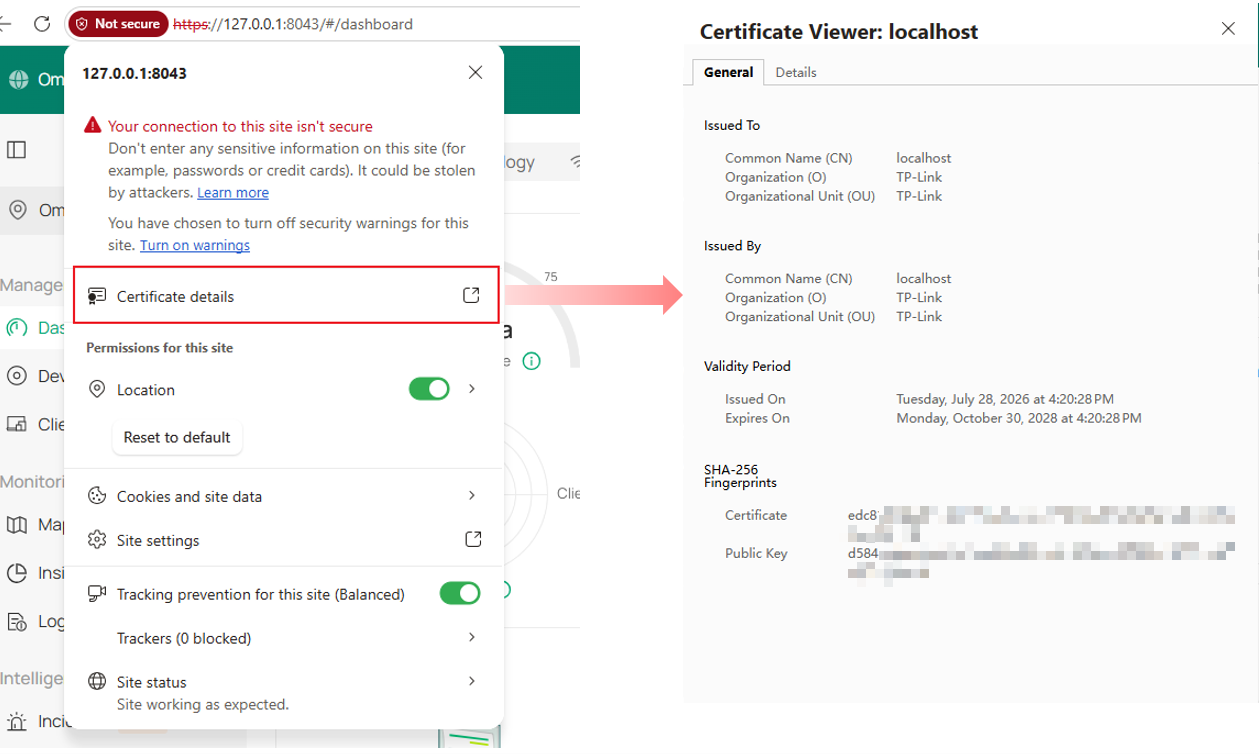This screenshot has width=1259, height=754.
Task: Click the certificate icon beside Certificate details
Action: click(x=97, y=297)
